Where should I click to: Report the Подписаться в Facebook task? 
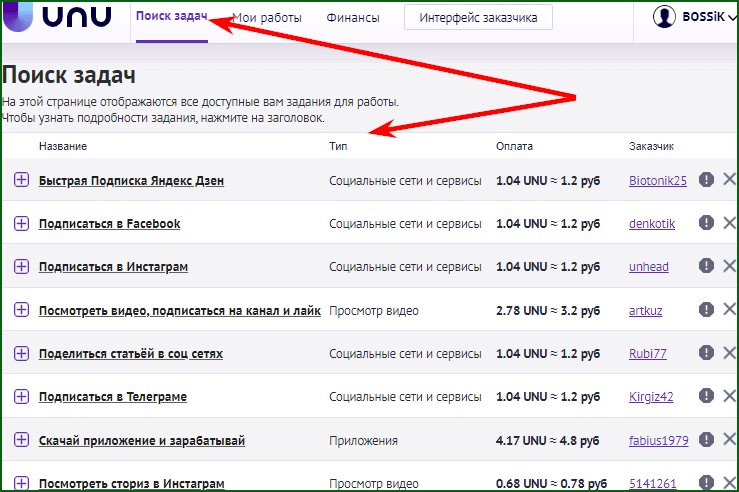(x=706, y=222)
